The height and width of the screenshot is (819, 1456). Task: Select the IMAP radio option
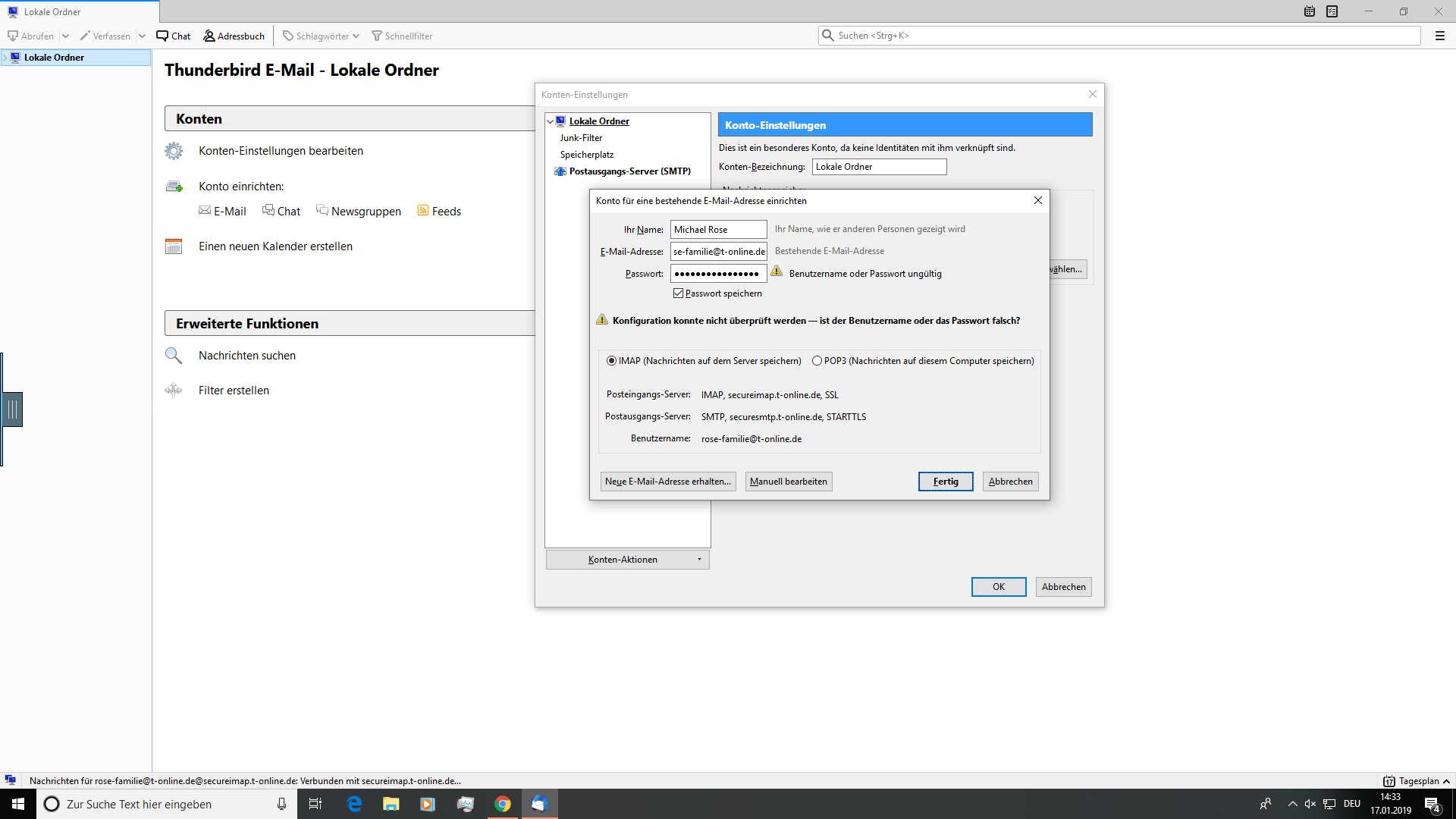tap(611, 361)
